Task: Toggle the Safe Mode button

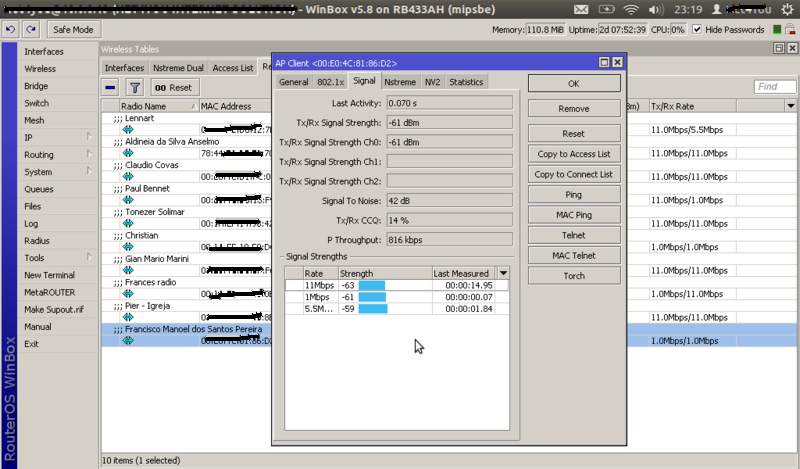Action: [73, 30]
